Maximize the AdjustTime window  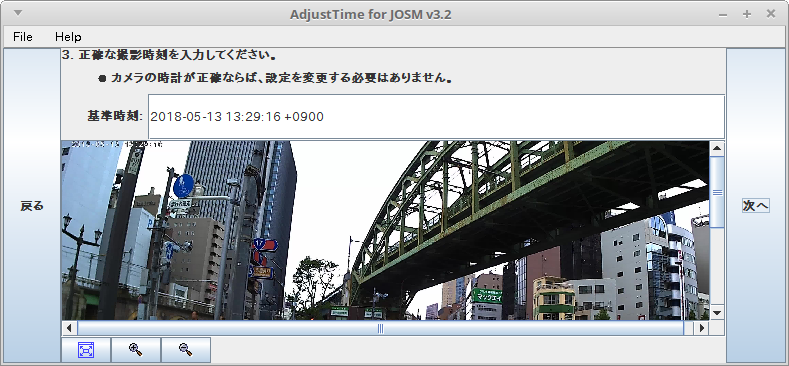(x=747, y=15)
